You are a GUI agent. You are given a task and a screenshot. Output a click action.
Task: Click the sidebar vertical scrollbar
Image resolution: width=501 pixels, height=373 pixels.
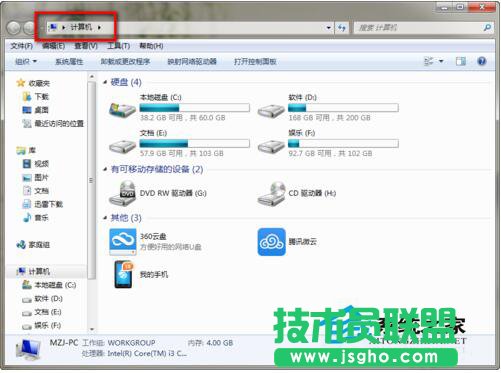point(92,180)
